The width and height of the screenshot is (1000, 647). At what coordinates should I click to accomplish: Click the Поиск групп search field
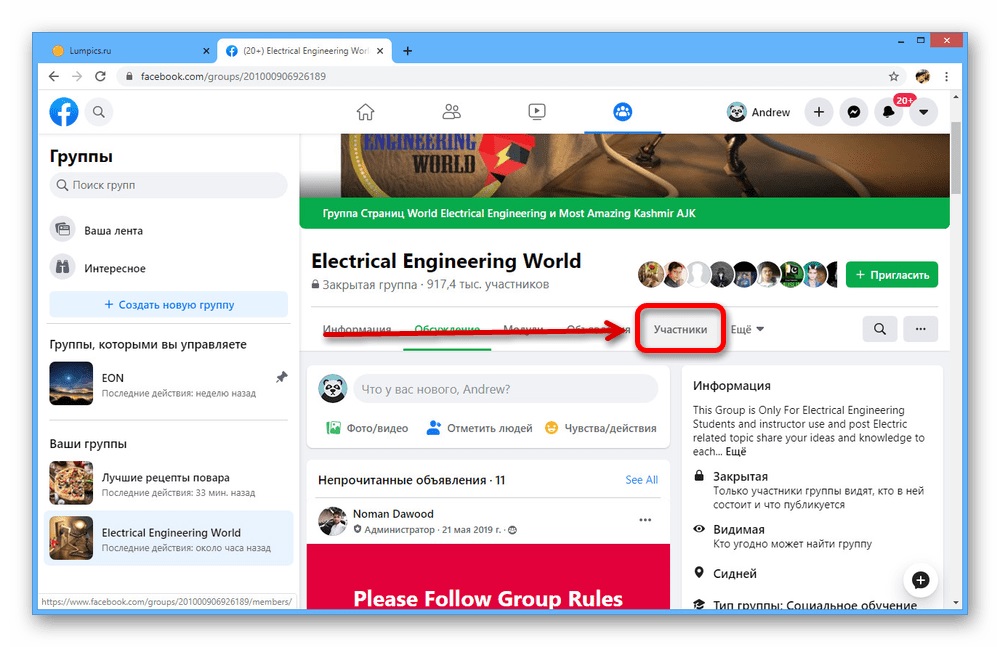(169, 185)
